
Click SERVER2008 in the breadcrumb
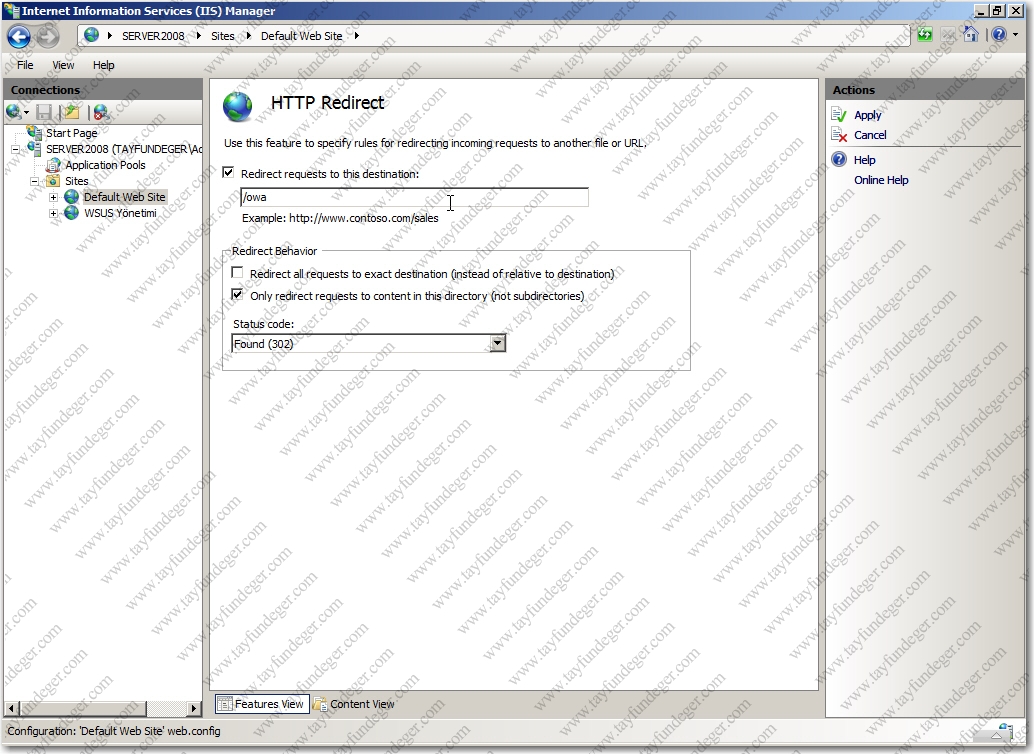(153, 36)
